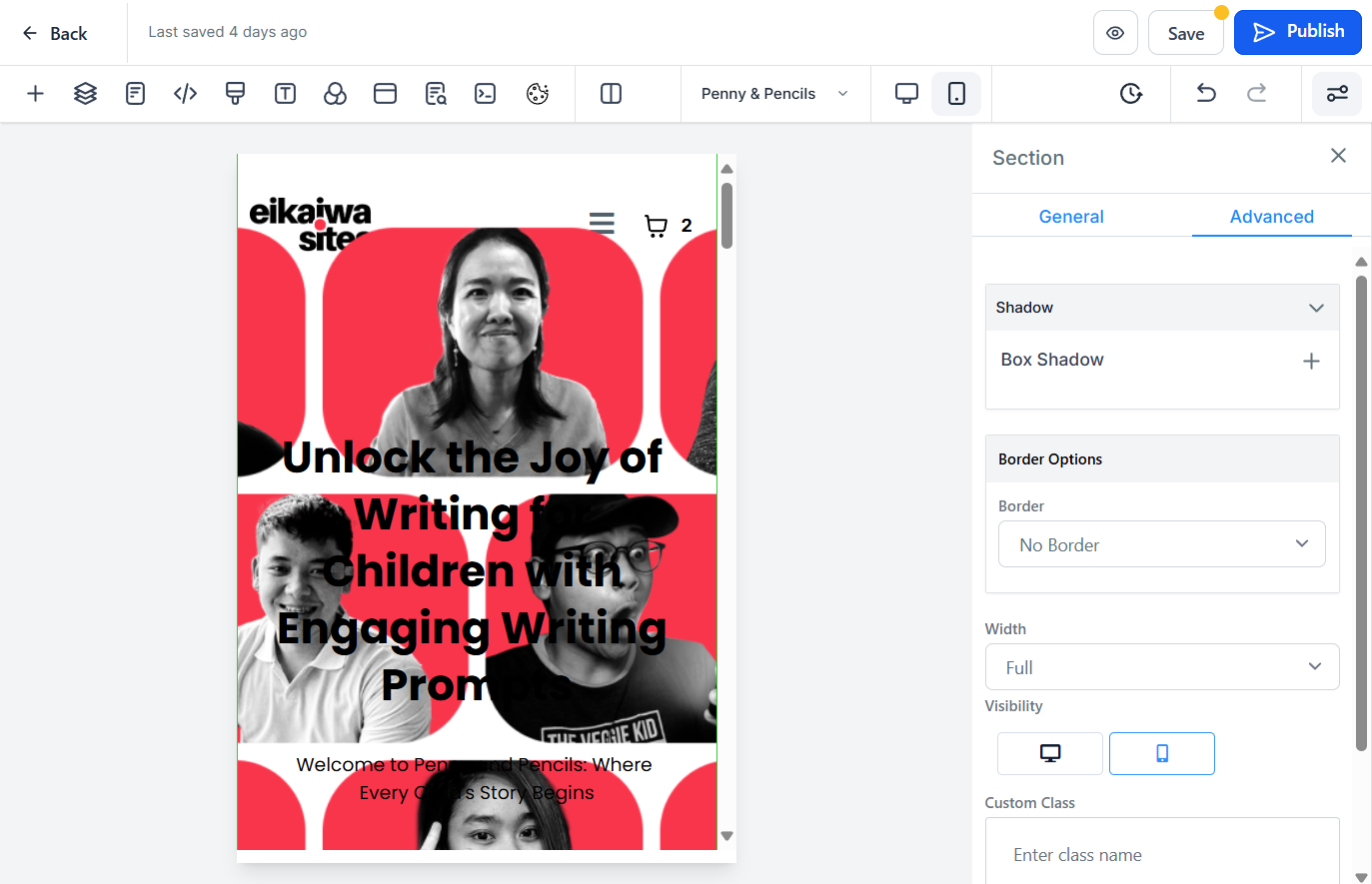The width and height of the screenshot is (1372, 884).
Task: Undo the last change
Action: 1206,94
